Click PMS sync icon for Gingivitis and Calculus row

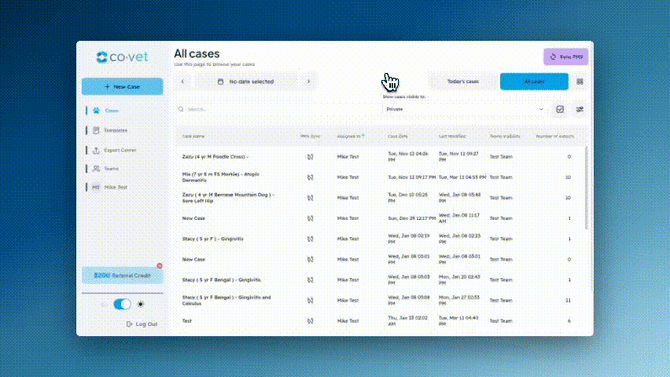point(310,300)
